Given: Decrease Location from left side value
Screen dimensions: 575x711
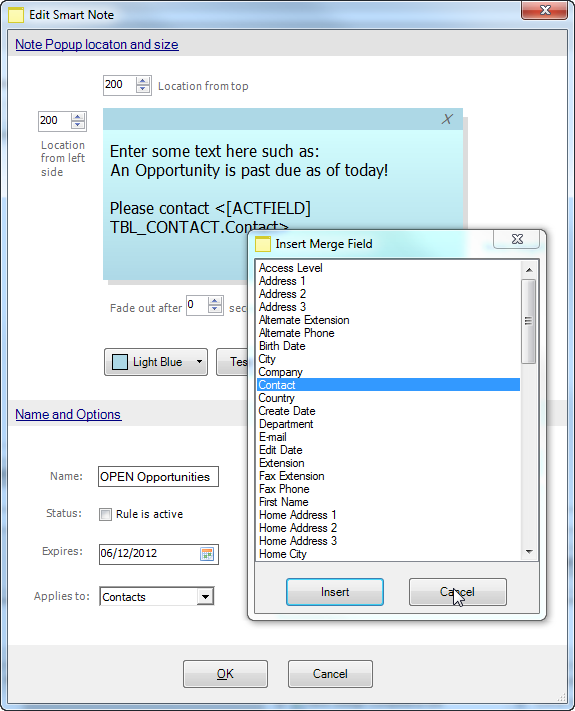Looking at the screenshot, I should coord(78,125).
